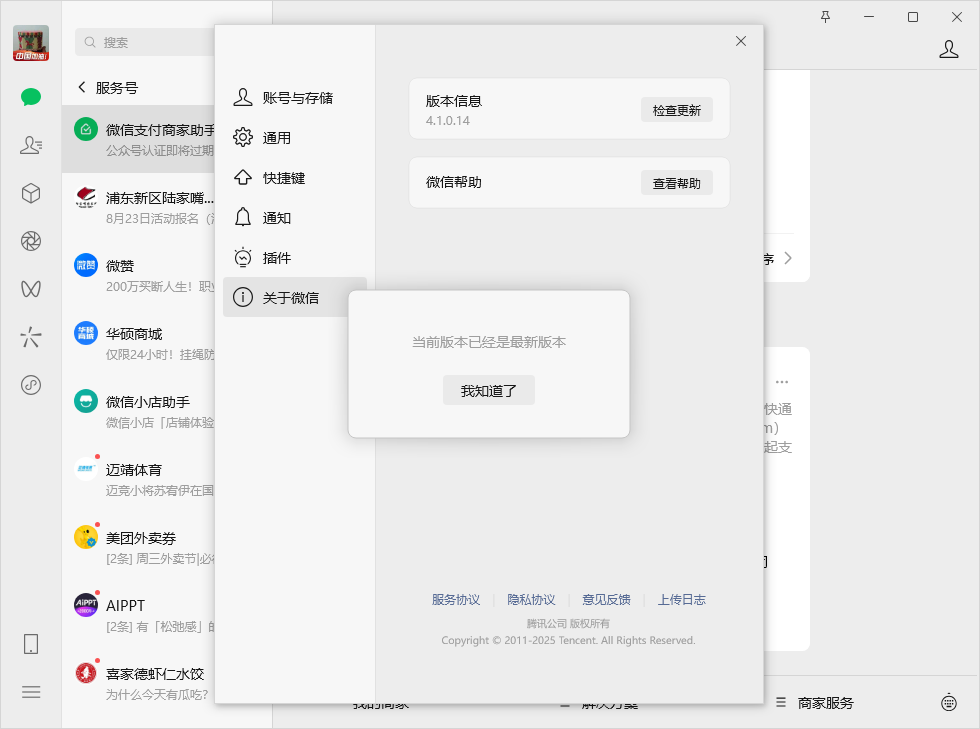This screenshot has height=729, width=980.
Task: Select 账号与存储 settings tab
Action: click(x=295, y=98)
